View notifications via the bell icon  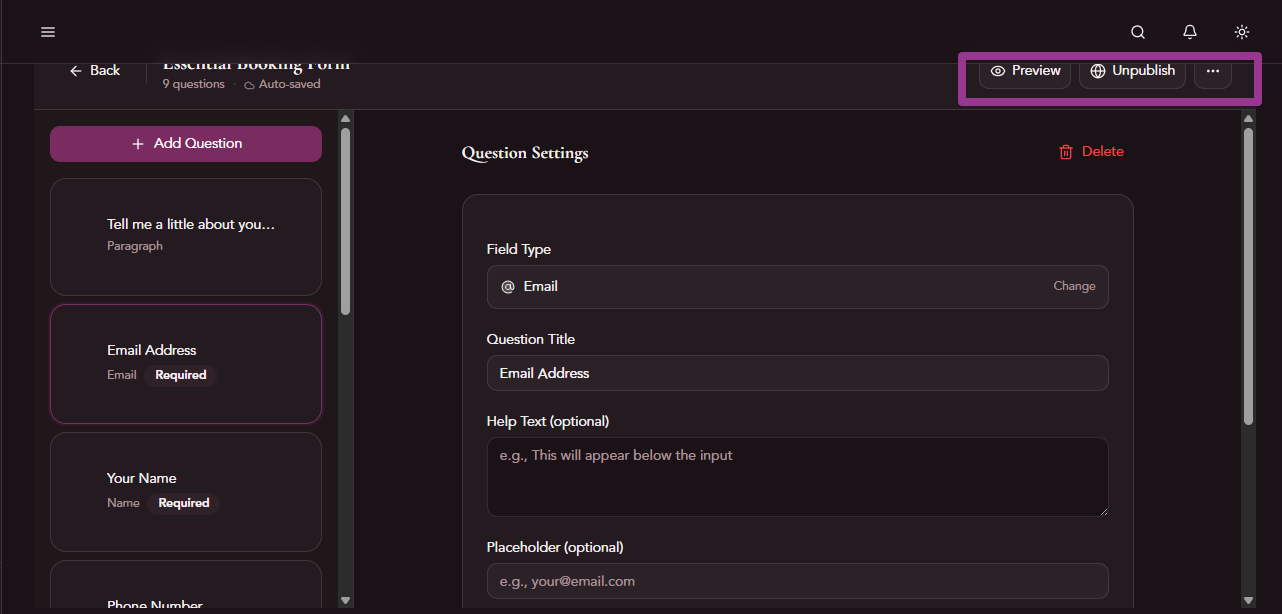click(1189, 31)
